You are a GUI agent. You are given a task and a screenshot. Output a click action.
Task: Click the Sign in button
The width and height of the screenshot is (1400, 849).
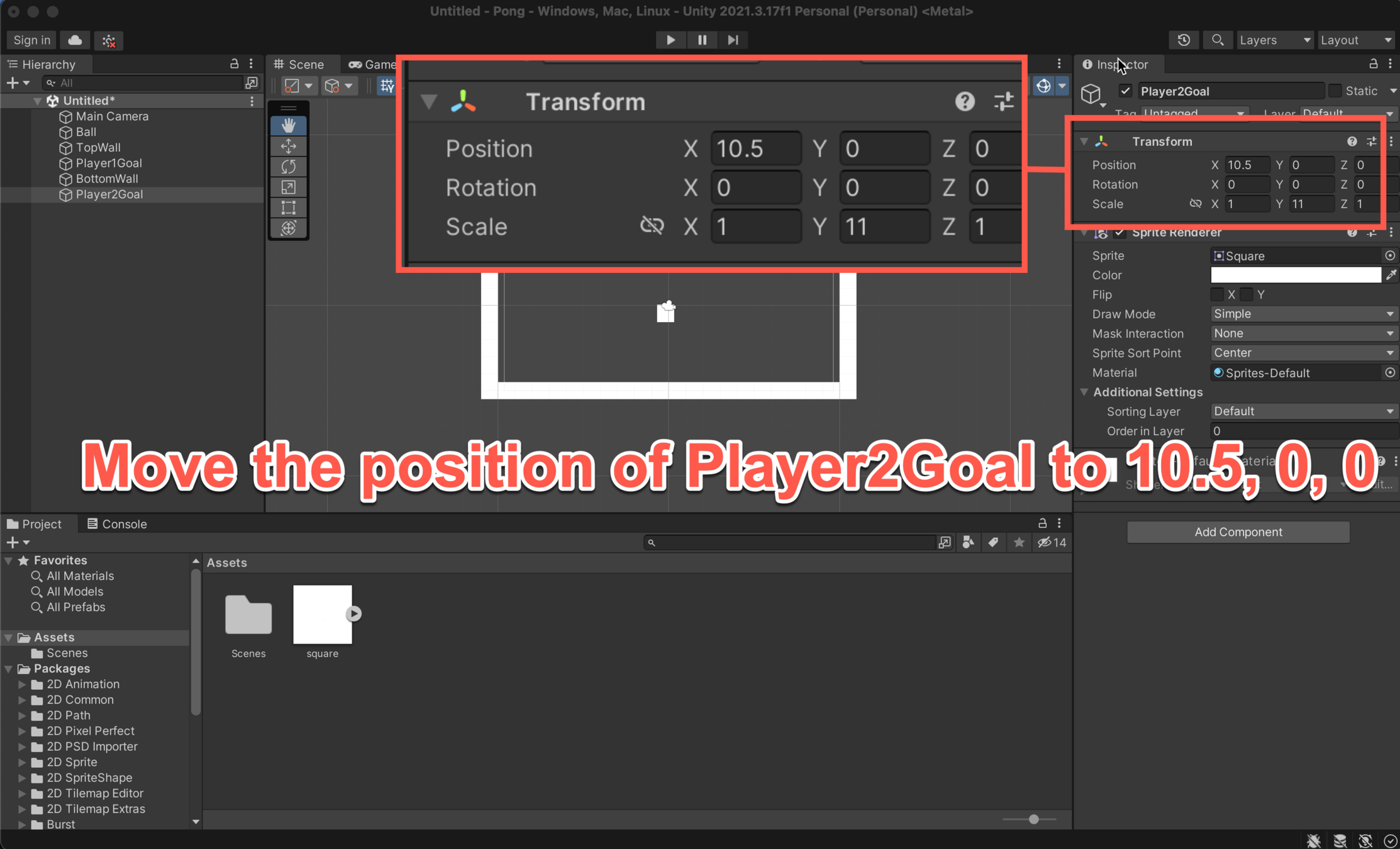pyautogui.click(x=31, y=40)
